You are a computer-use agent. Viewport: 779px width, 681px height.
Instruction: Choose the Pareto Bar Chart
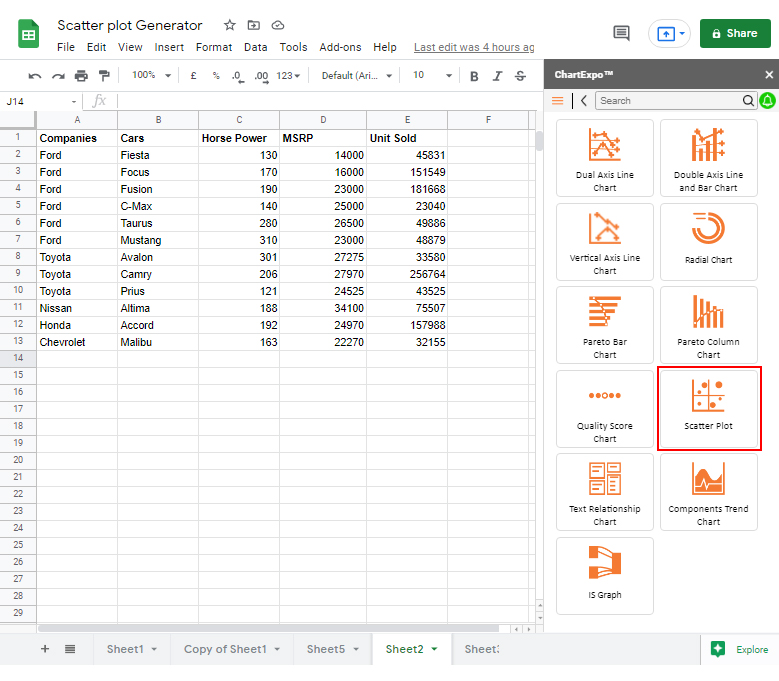(x=605, y=325)
